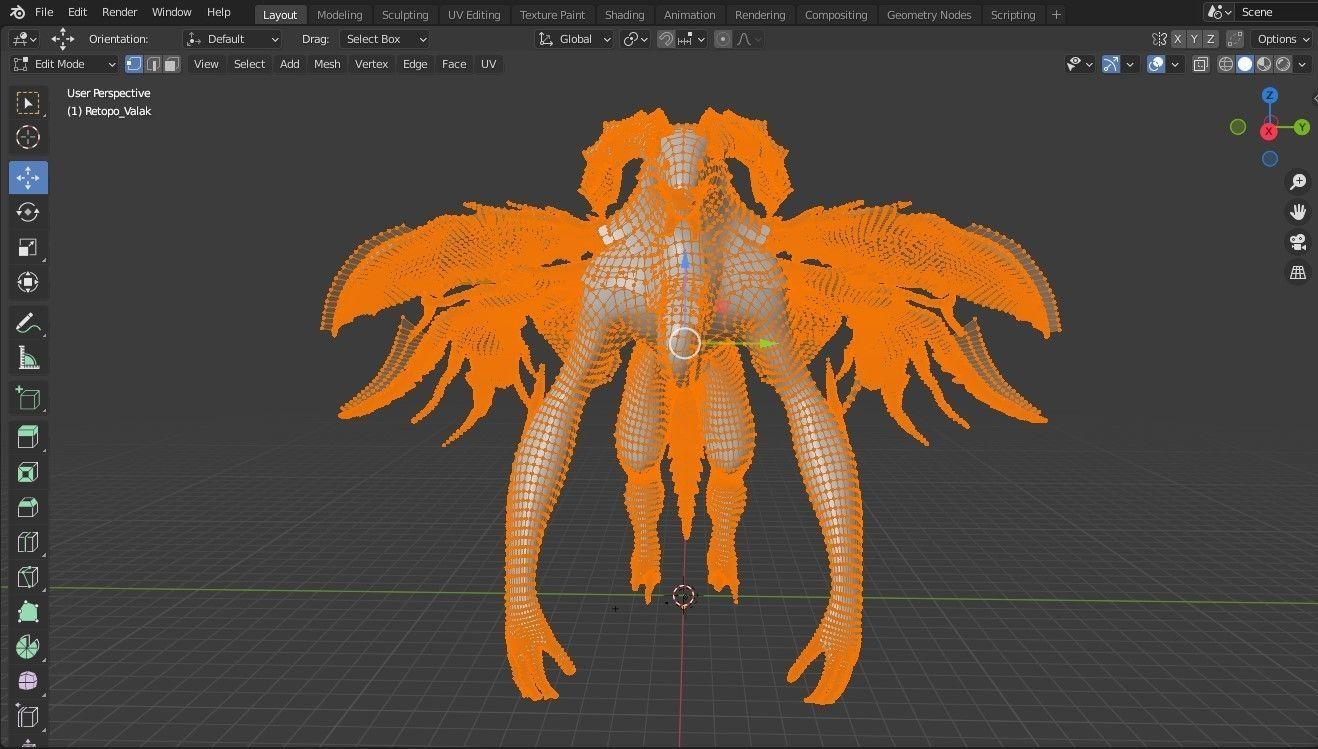1318x749 pixels.
Task: Open the Options dropdown
Action: [x=1281, y=39]
